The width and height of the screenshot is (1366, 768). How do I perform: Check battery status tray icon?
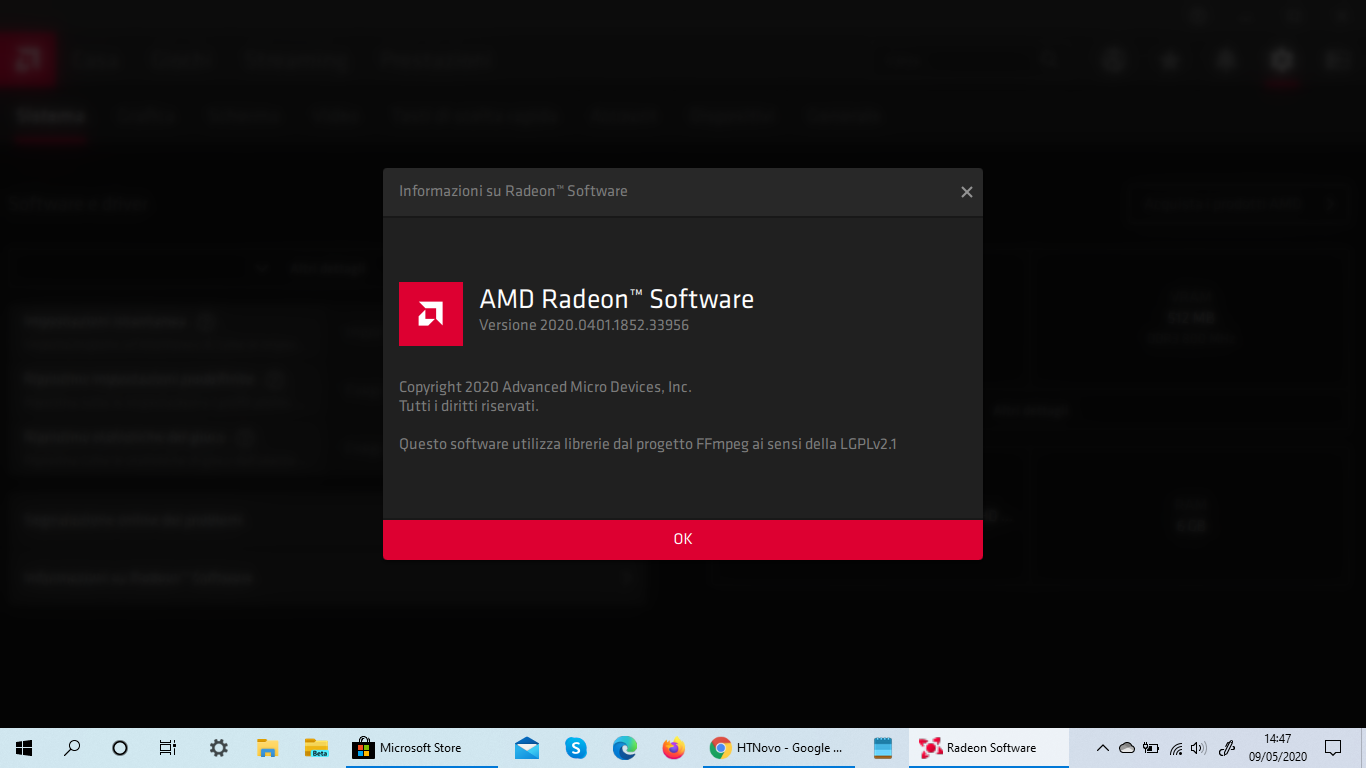[x=1151, y=748]
